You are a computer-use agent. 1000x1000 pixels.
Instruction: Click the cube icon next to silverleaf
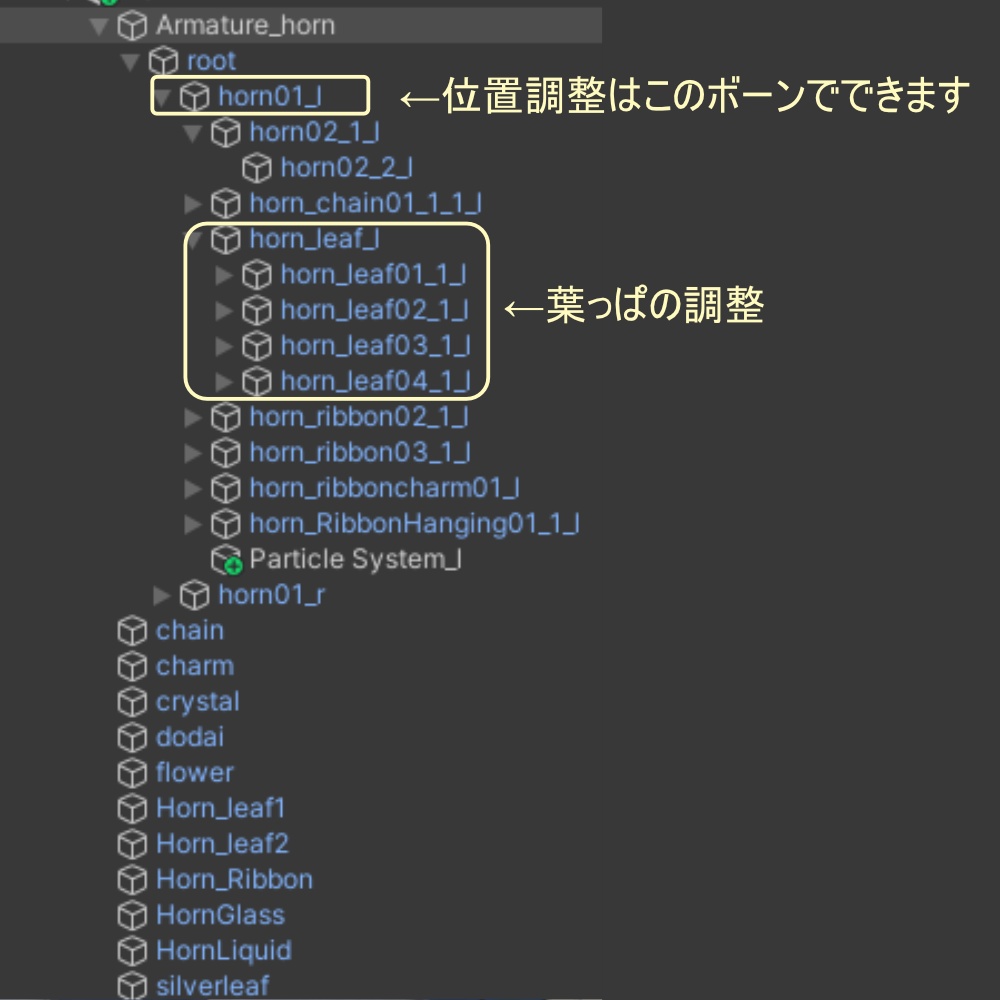(x=132, y=986)
